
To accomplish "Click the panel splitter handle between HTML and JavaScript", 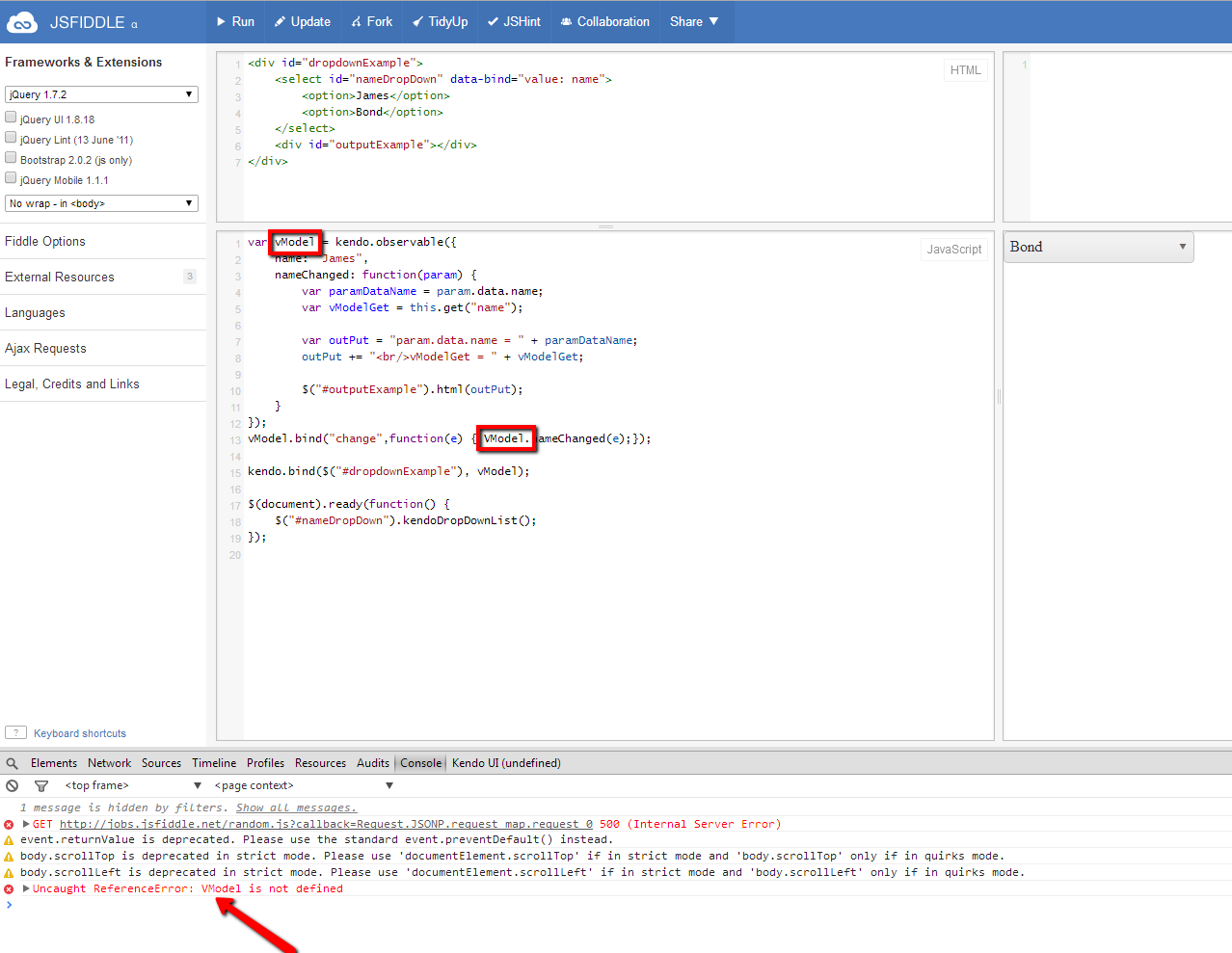I will click(605, 226).
